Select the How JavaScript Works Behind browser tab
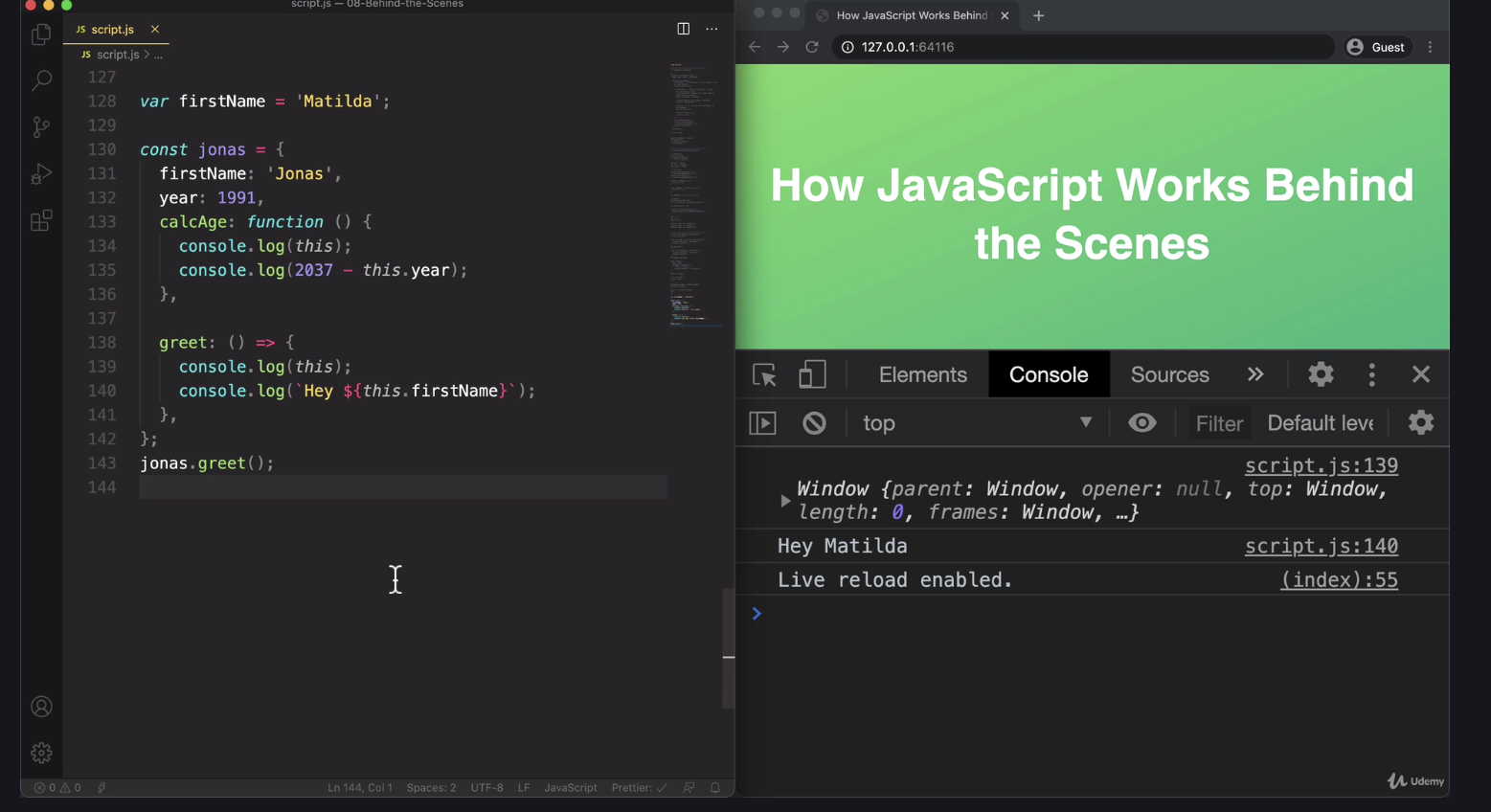 point(912,15)
